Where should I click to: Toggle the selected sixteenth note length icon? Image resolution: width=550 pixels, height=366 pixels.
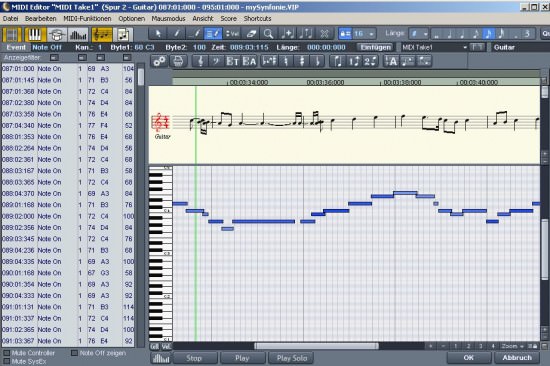(488, 34)
